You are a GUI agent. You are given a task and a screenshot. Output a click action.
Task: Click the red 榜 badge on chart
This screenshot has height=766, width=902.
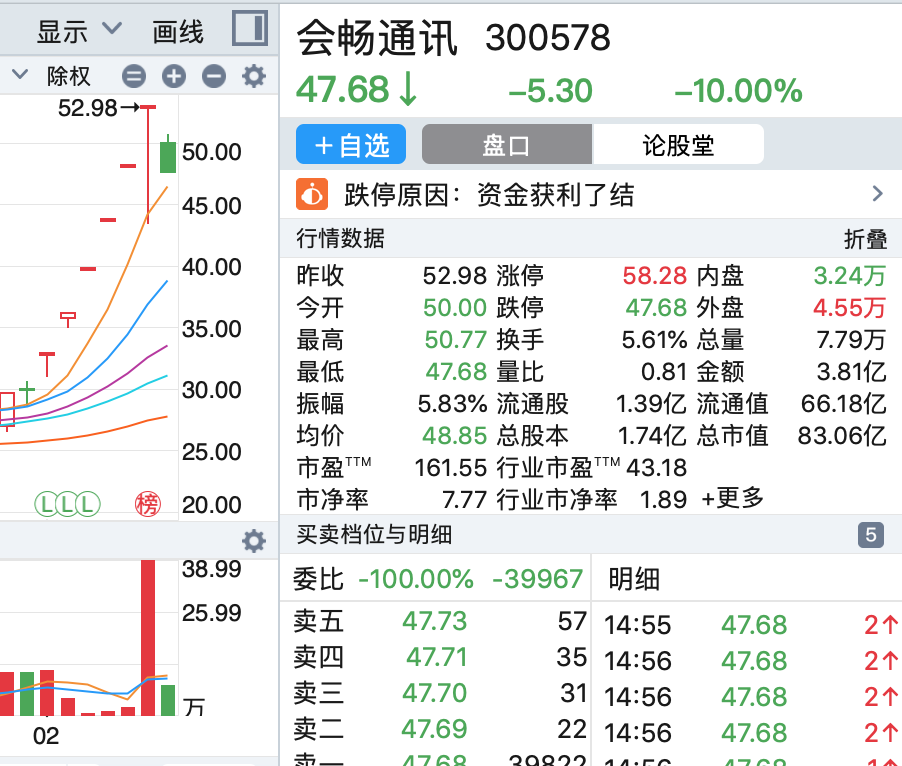coord(147,504)
